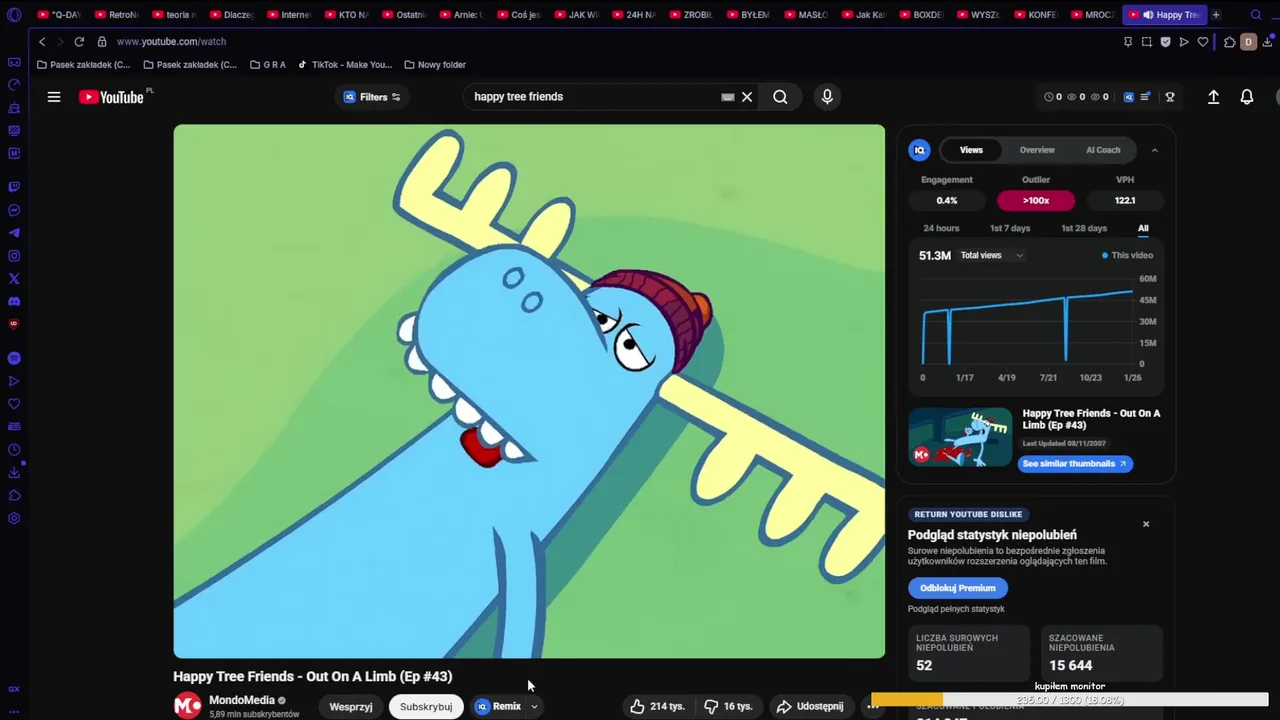The width and height of the screenshot is (1280, 720).
Task: Open Discord in the Opera sidebar
Action: (x=14, y=302)
